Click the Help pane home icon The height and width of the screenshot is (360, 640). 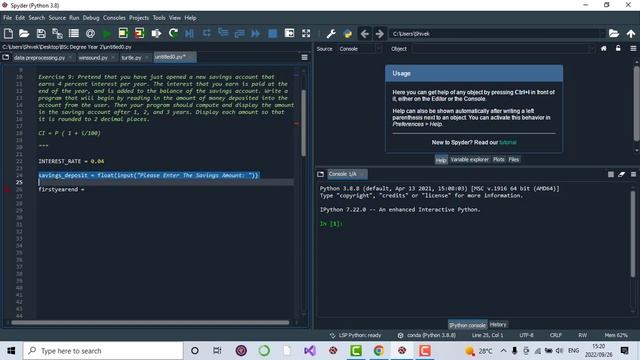(604, 49)
